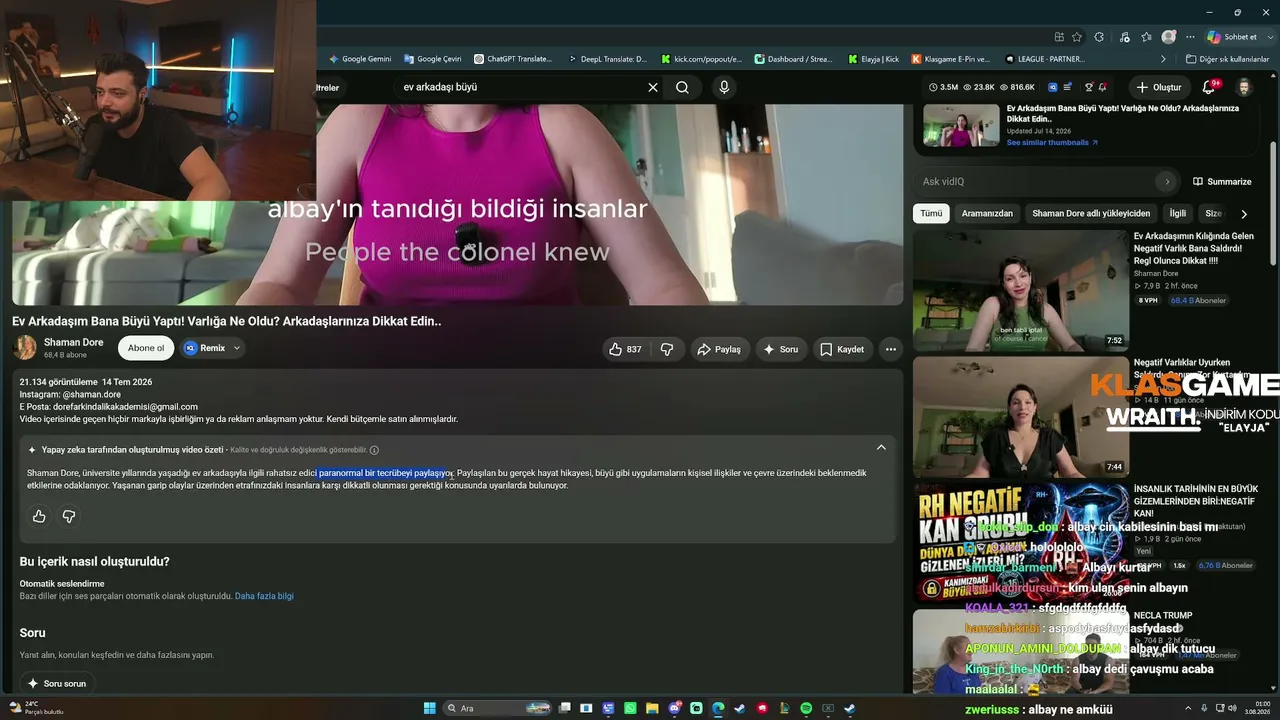Open the ChatGPT Translate bookmark
Image resolution: width=1280 pixels, height=720 pixels.
513,59
